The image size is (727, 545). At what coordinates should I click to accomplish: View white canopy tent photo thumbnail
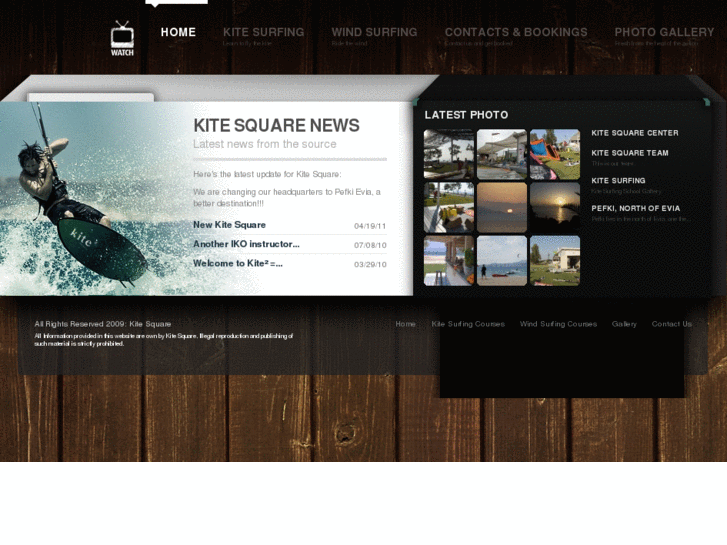coord(502,154)
